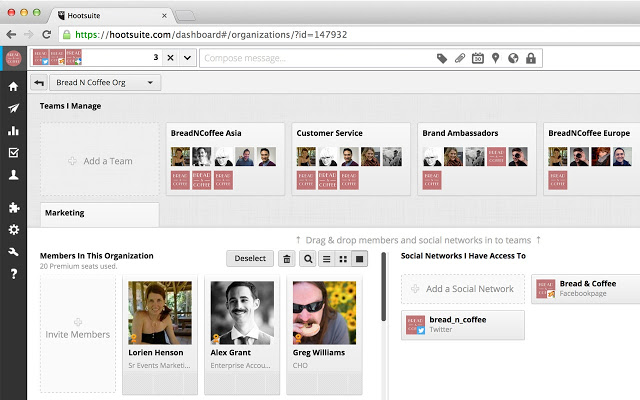This screenshot has height=400, width=640.
Task: Open the scheduling calendar icon
Action: (478, 58)
